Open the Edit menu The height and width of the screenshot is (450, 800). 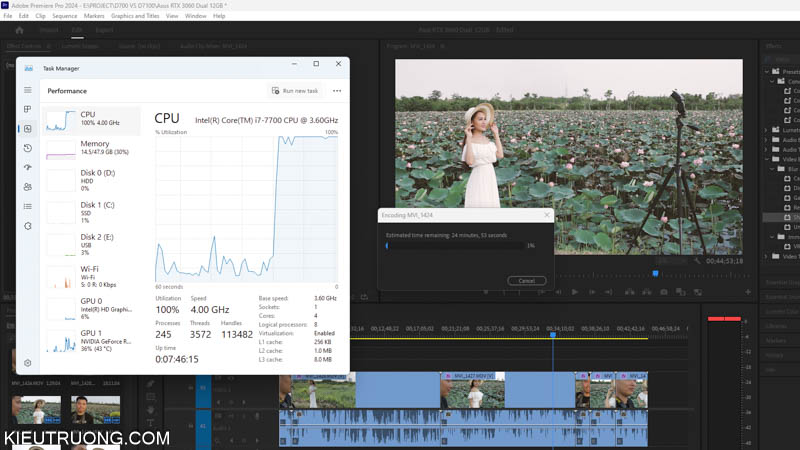coord(23,16)
